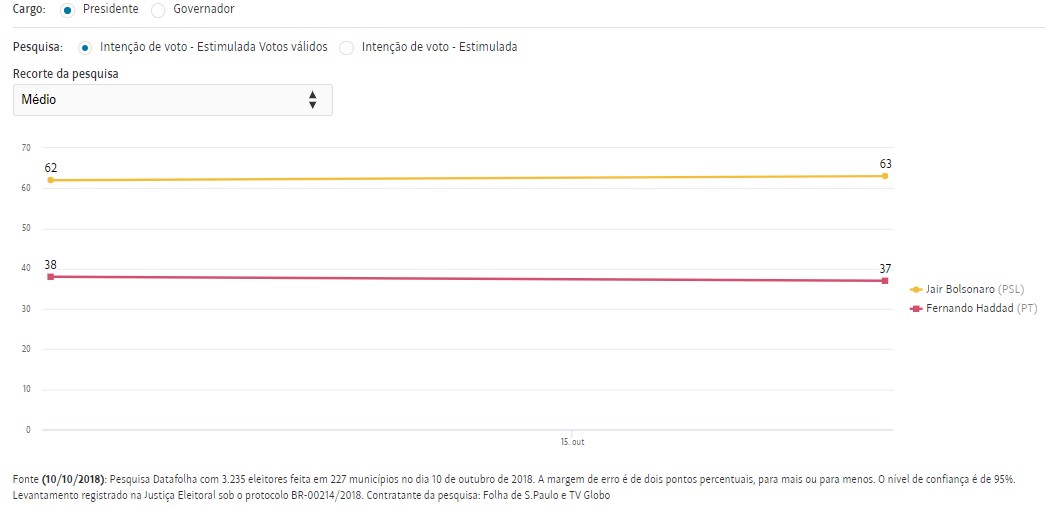Select the Presidente radio button
The height and width of the screenshot is (507, 1045).
[67, 9]
